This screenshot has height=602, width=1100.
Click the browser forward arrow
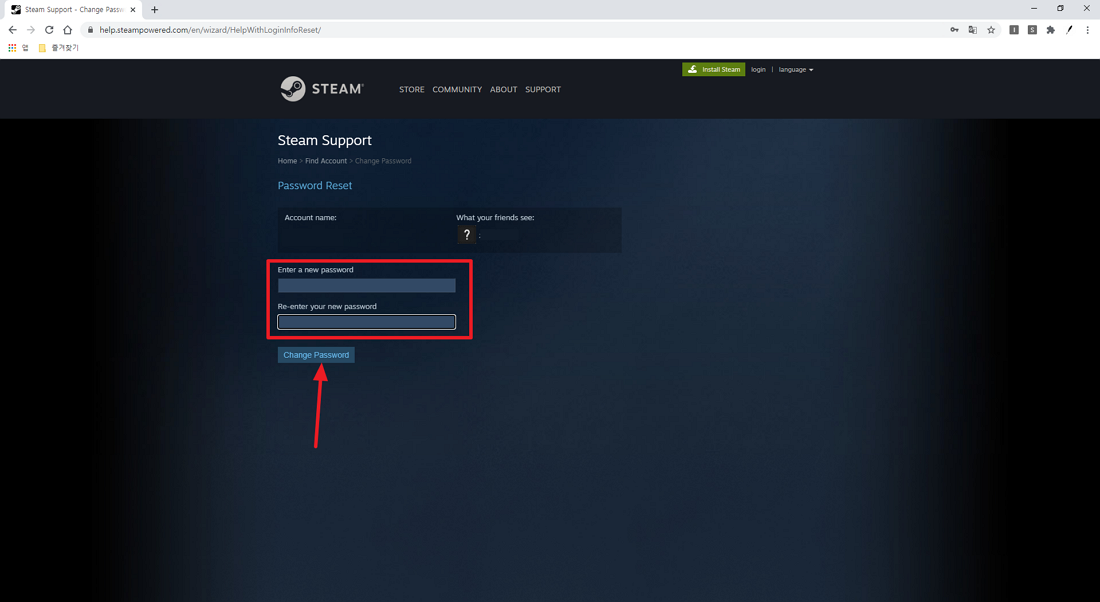point(31,29)
